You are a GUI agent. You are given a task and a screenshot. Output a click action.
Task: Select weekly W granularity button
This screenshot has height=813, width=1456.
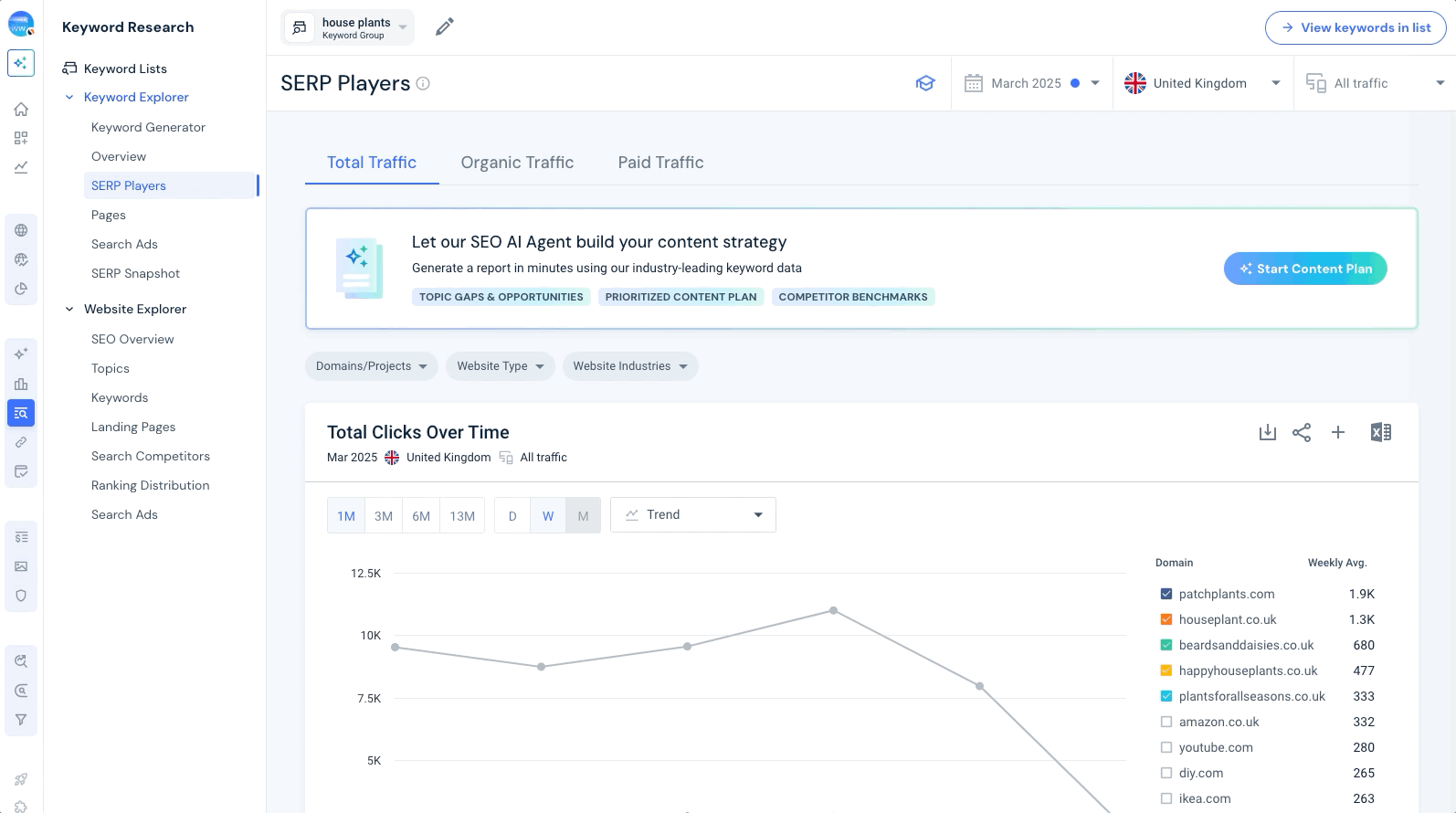pos(548,515)
